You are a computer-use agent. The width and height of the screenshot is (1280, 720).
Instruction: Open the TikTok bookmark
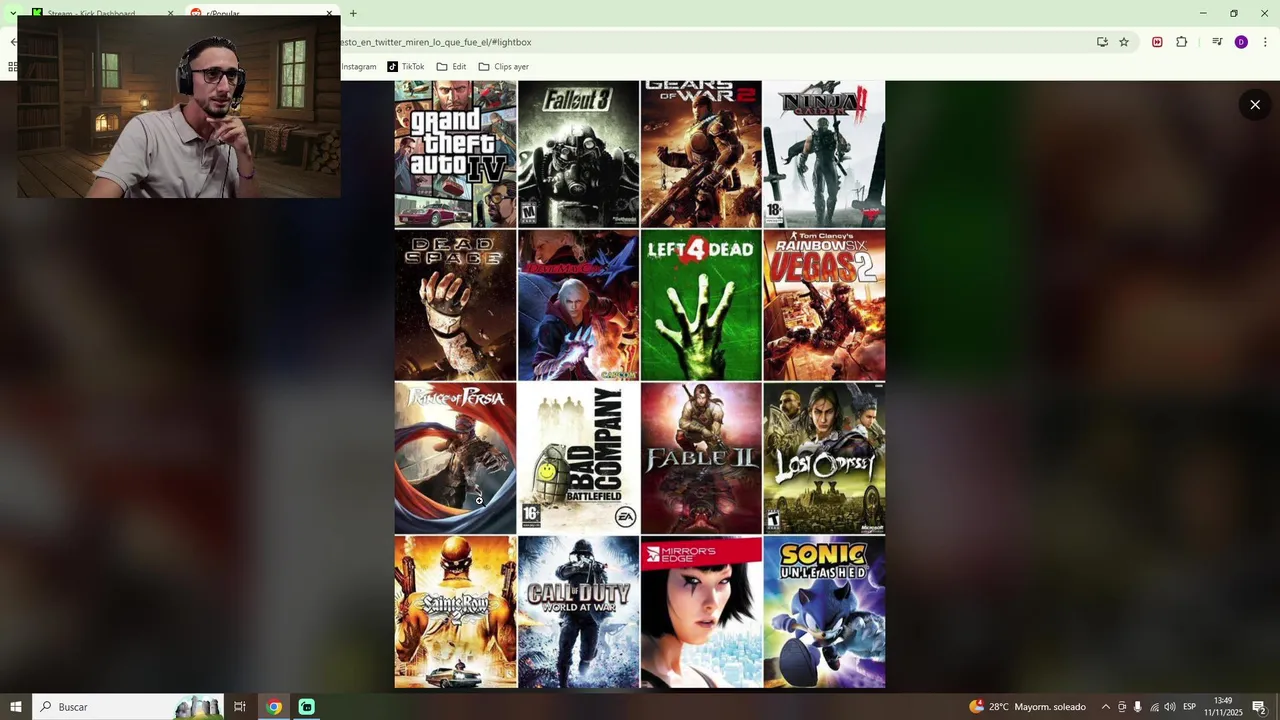point(406,67)
